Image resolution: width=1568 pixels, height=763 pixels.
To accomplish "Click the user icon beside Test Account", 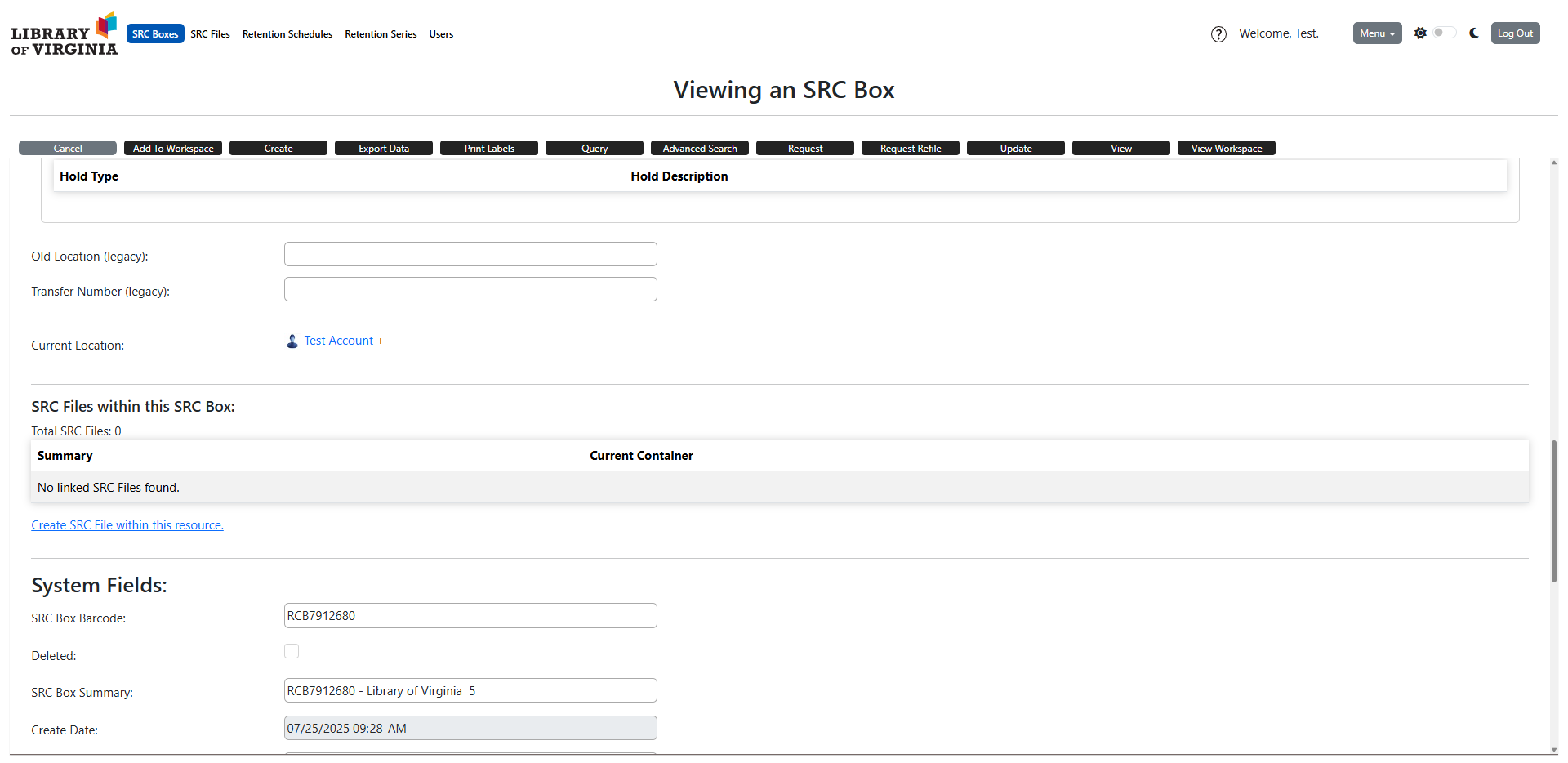I will pos(292,341).
